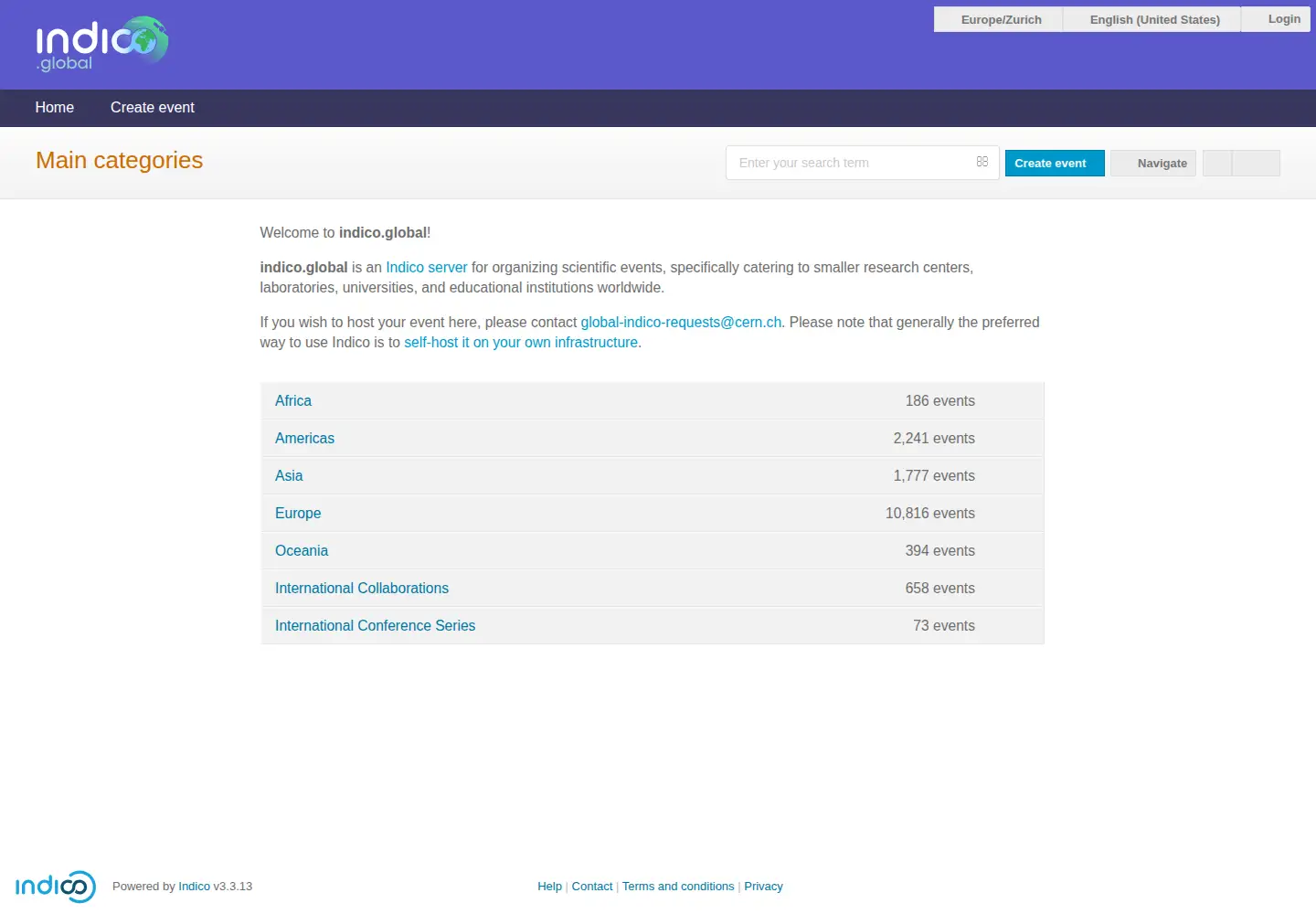
Task: Click the '394 events' count text
Action: coord(940,551)
